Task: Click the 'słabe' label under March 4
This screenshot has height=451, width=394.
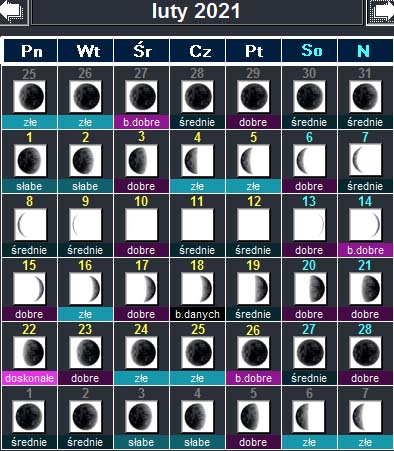Action: tap(198, 442)
